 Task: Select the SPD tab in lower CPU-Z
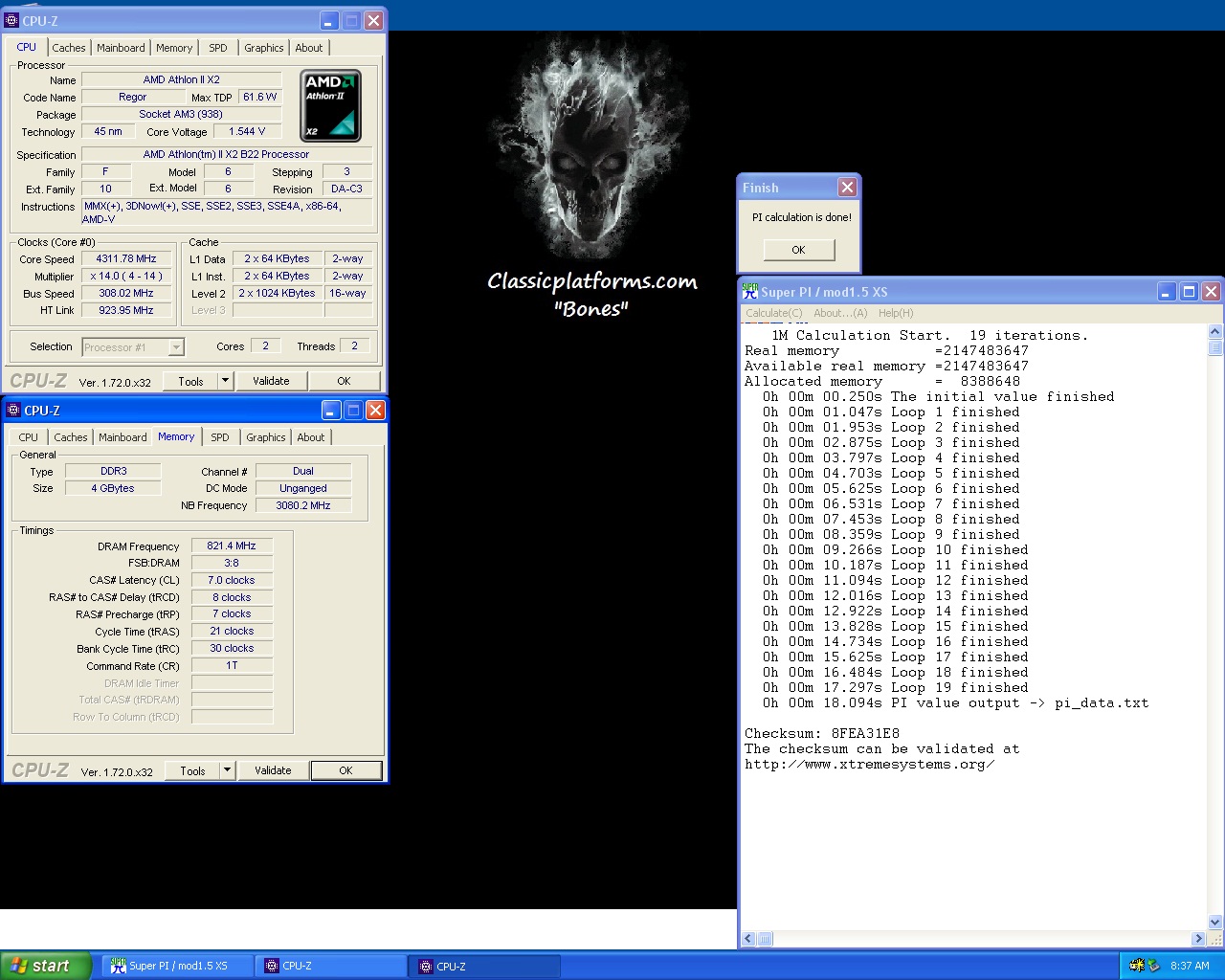[220, 437]
